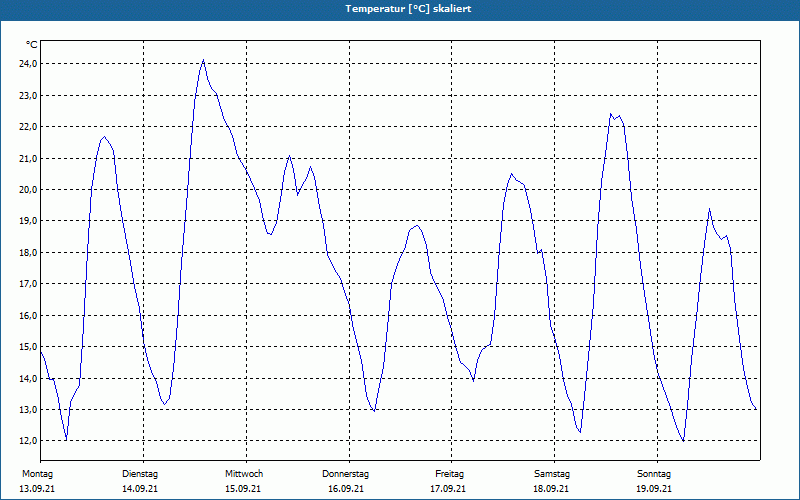Image resolution: width=800 pixels, height=500 pixels.
Task: Click the Mittwoch day label
Action: point(244,474)
